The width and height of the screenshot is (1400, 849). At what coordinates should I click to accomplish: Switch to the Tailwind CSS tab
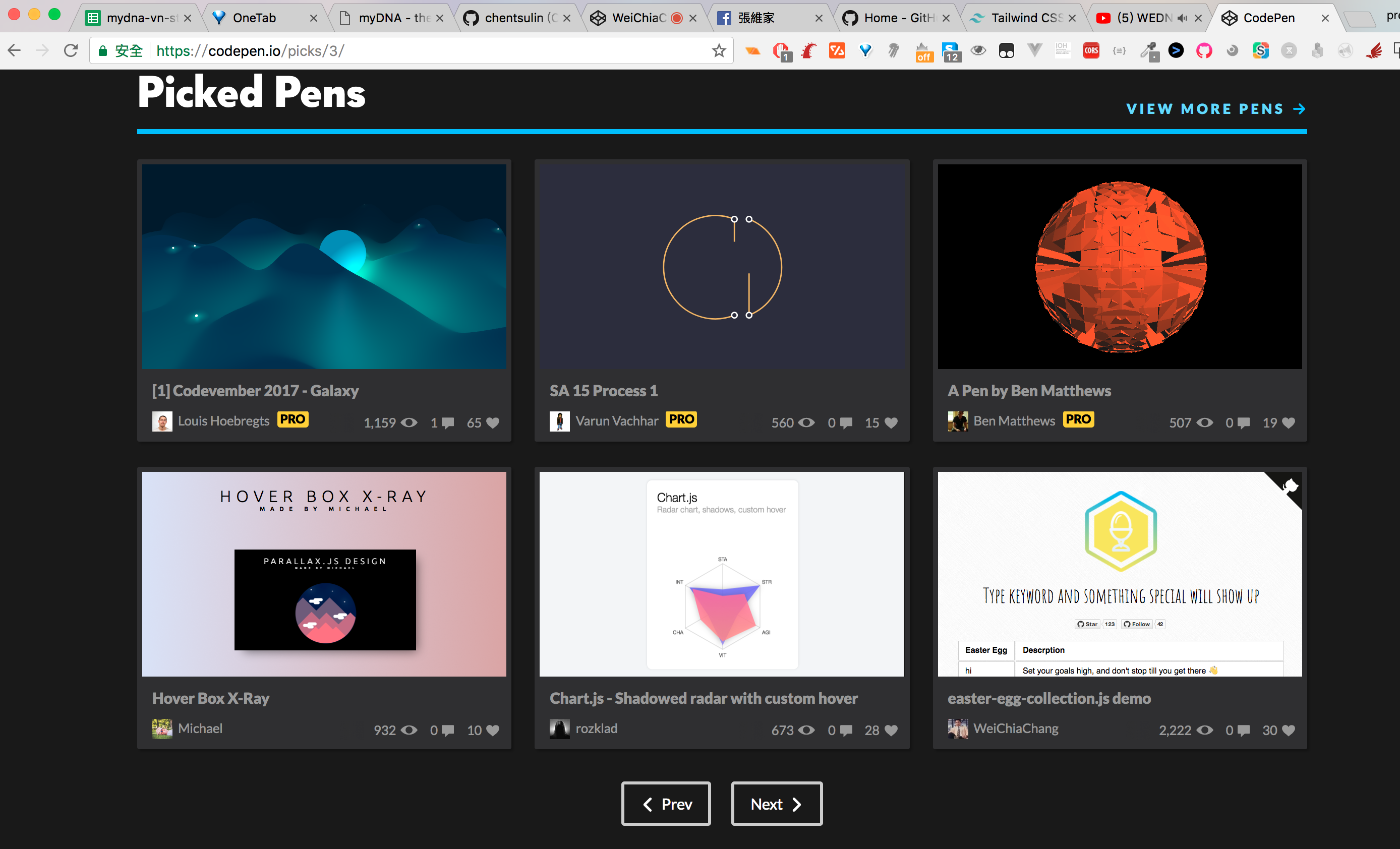(x=1023, y=18)
